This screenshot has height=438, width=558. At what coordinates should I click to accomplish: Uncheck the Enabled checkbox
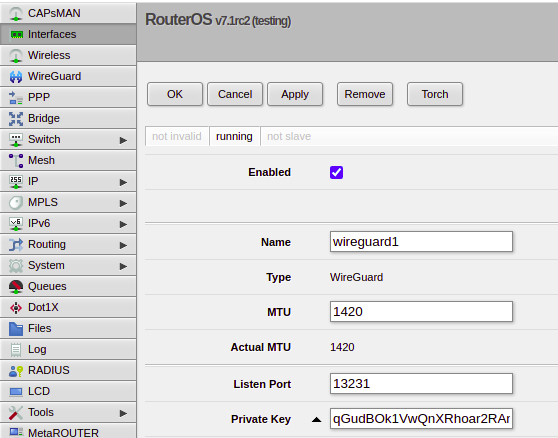click(336, 172)
